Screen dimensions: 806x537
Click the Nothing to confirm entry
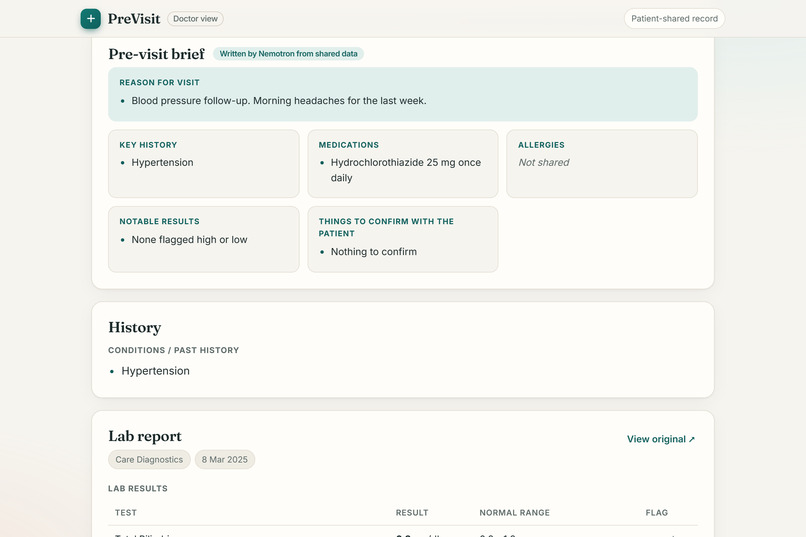(374, 252)
